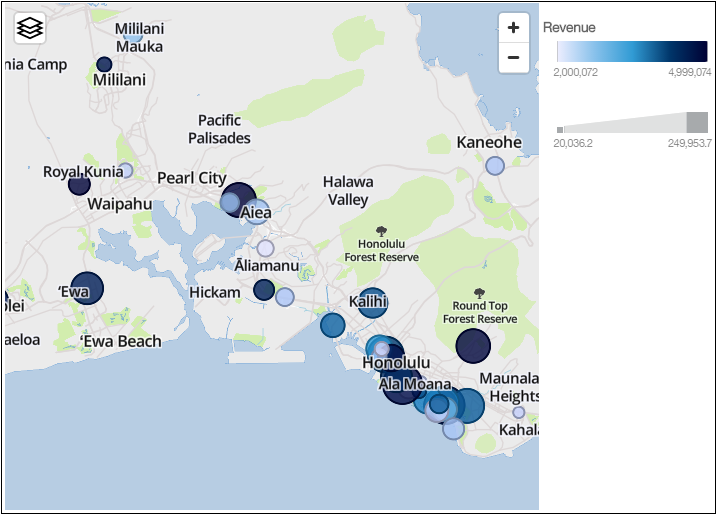The image size is (720, 517).
Task: Click the large dark bubble near Pearl City
Action: coord(240,199)
